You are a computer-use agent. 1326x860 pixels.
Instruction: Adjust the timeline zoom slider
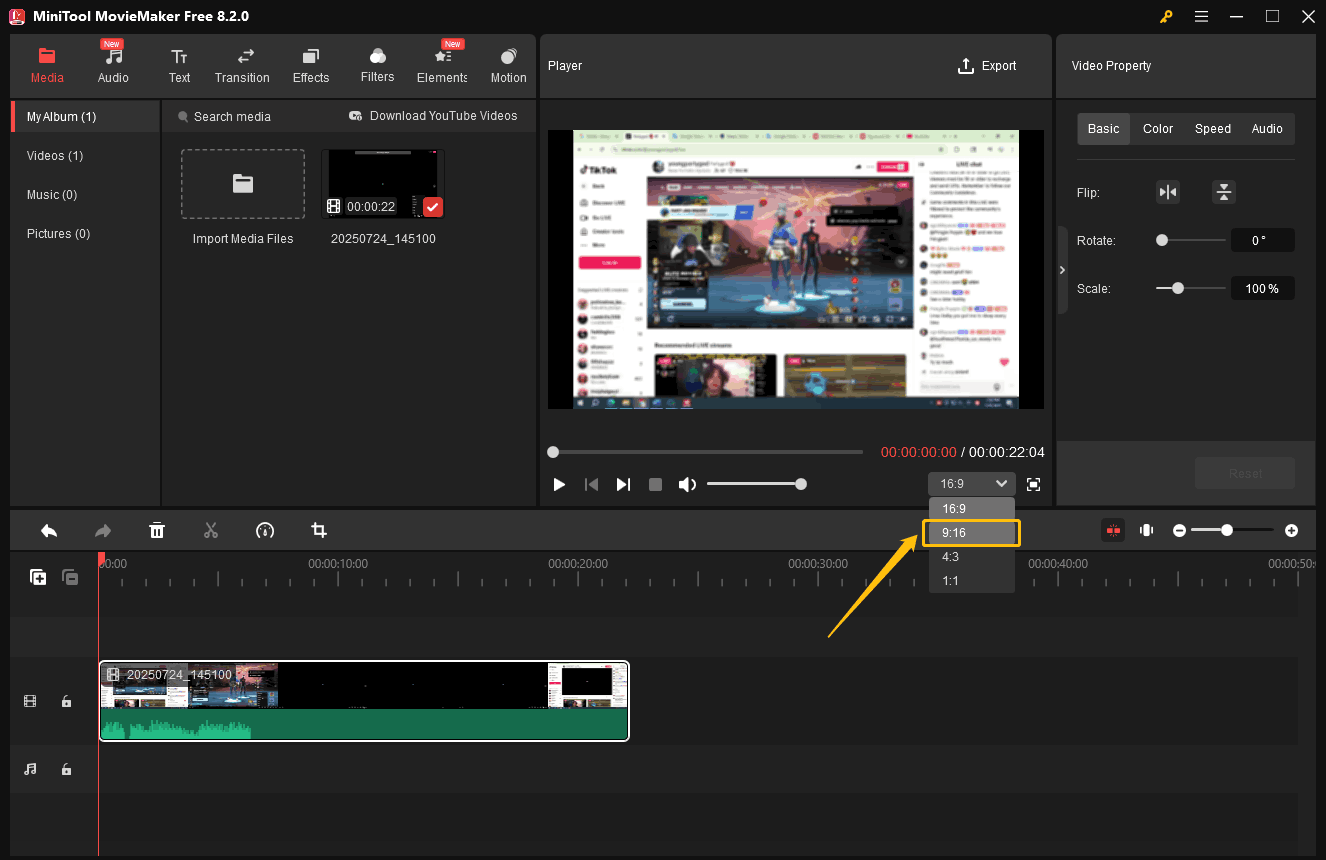coord(1234,530)
